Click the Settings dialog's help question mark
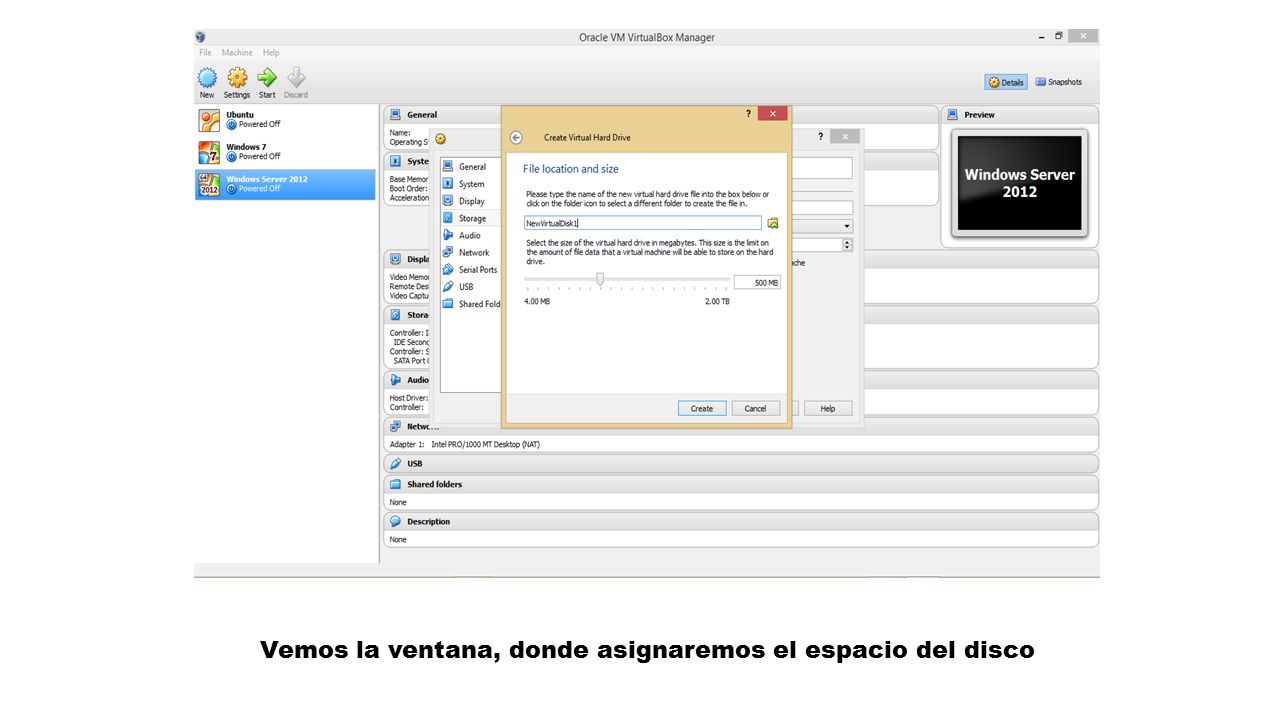Image resolution: width=1280 pixels, height=720 pixels. (x=820, y=137)
